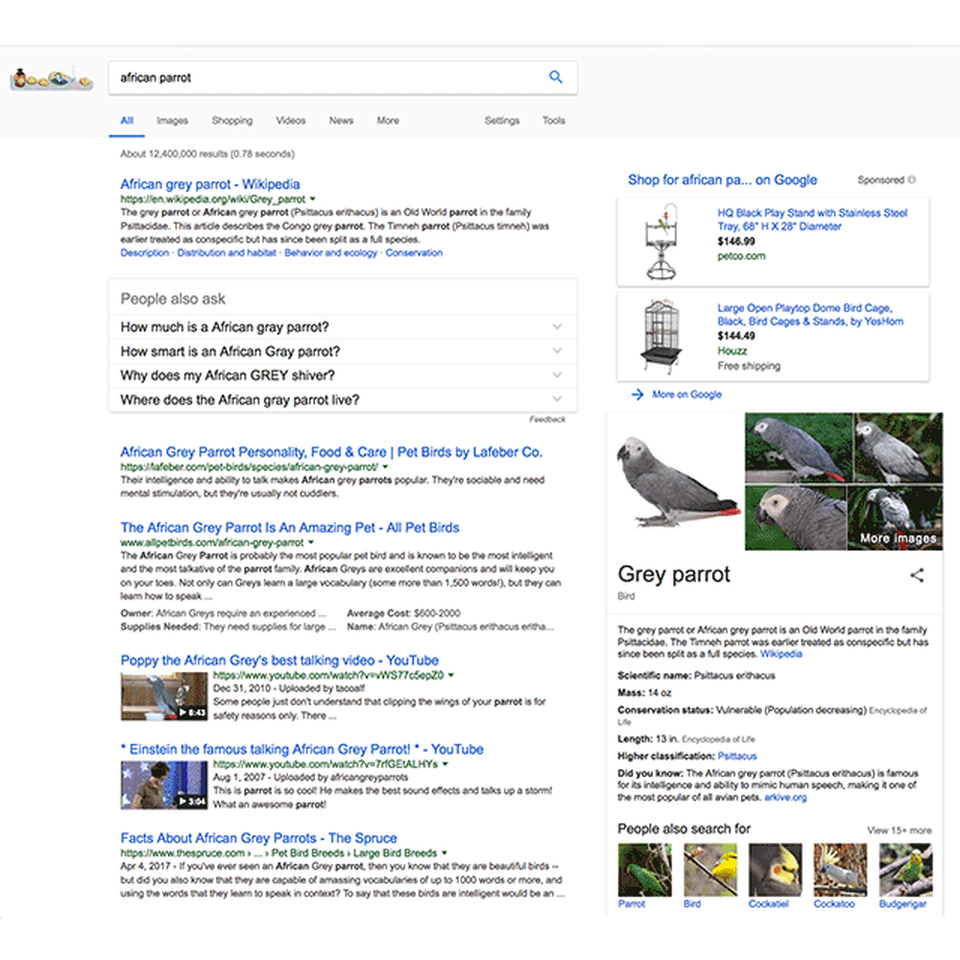Click the Behavior and ecology sitelink
Screen dimensions: 960x960
click(x=331, y=253)
